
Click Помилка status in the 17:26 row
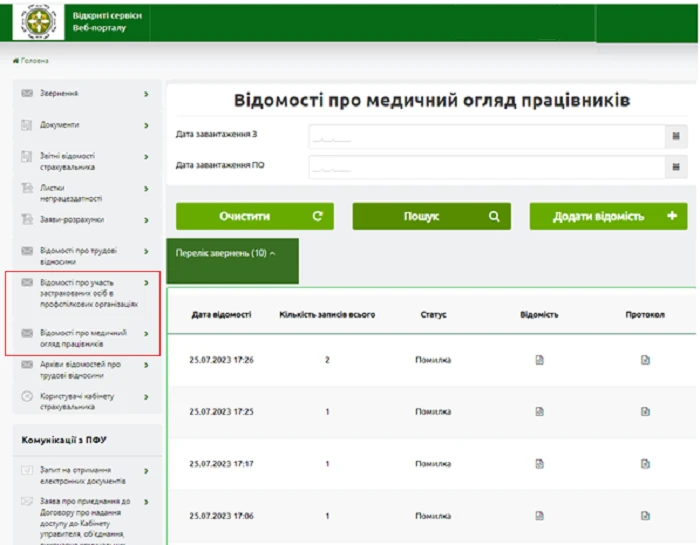coord(433,360)
